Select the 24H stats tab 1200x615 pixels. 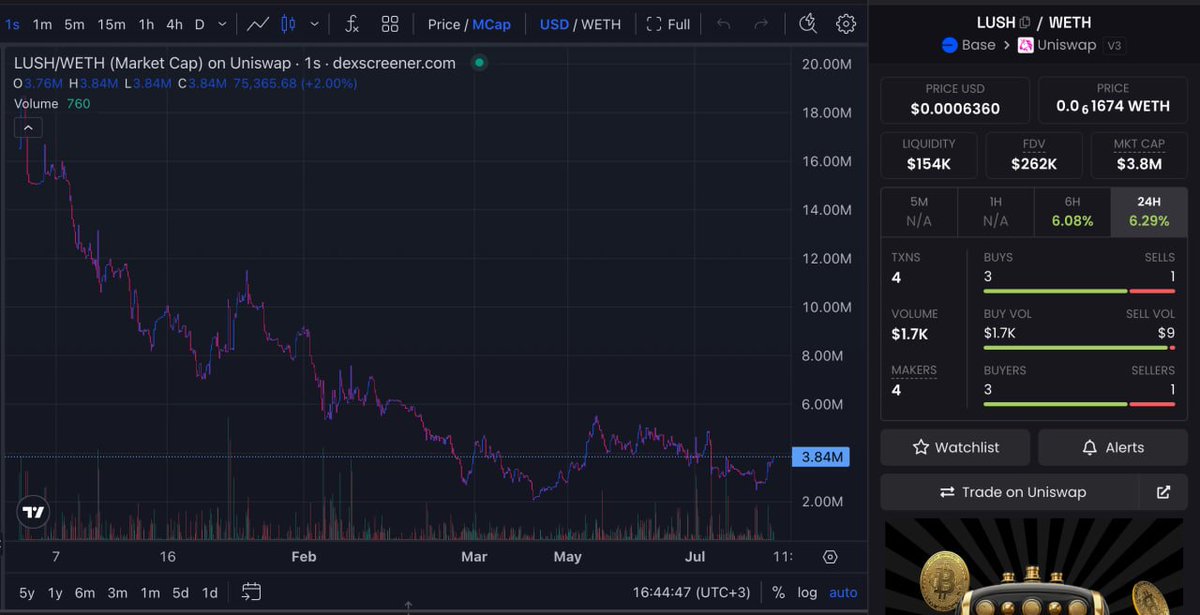(1149, 211)
